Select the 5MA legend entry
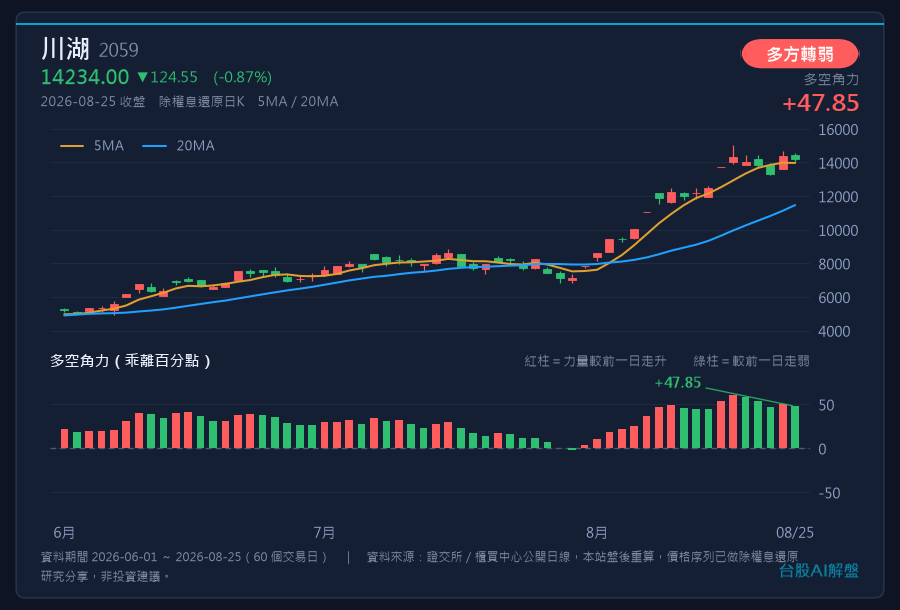Viewport: 900px width, 610px height. tap(92, 146)
